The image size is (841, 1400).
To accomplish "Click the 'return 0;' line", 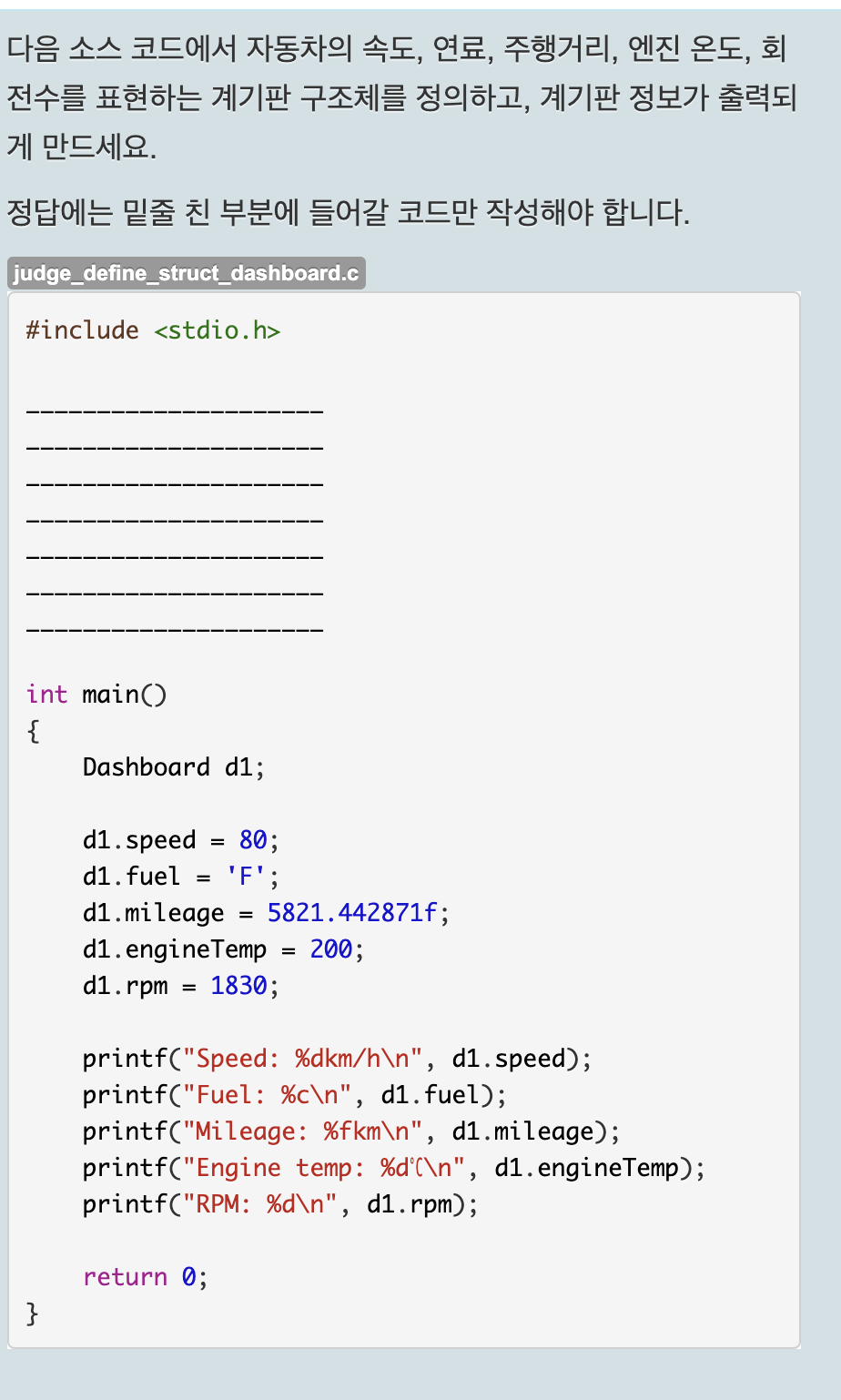I will 145,1277.
